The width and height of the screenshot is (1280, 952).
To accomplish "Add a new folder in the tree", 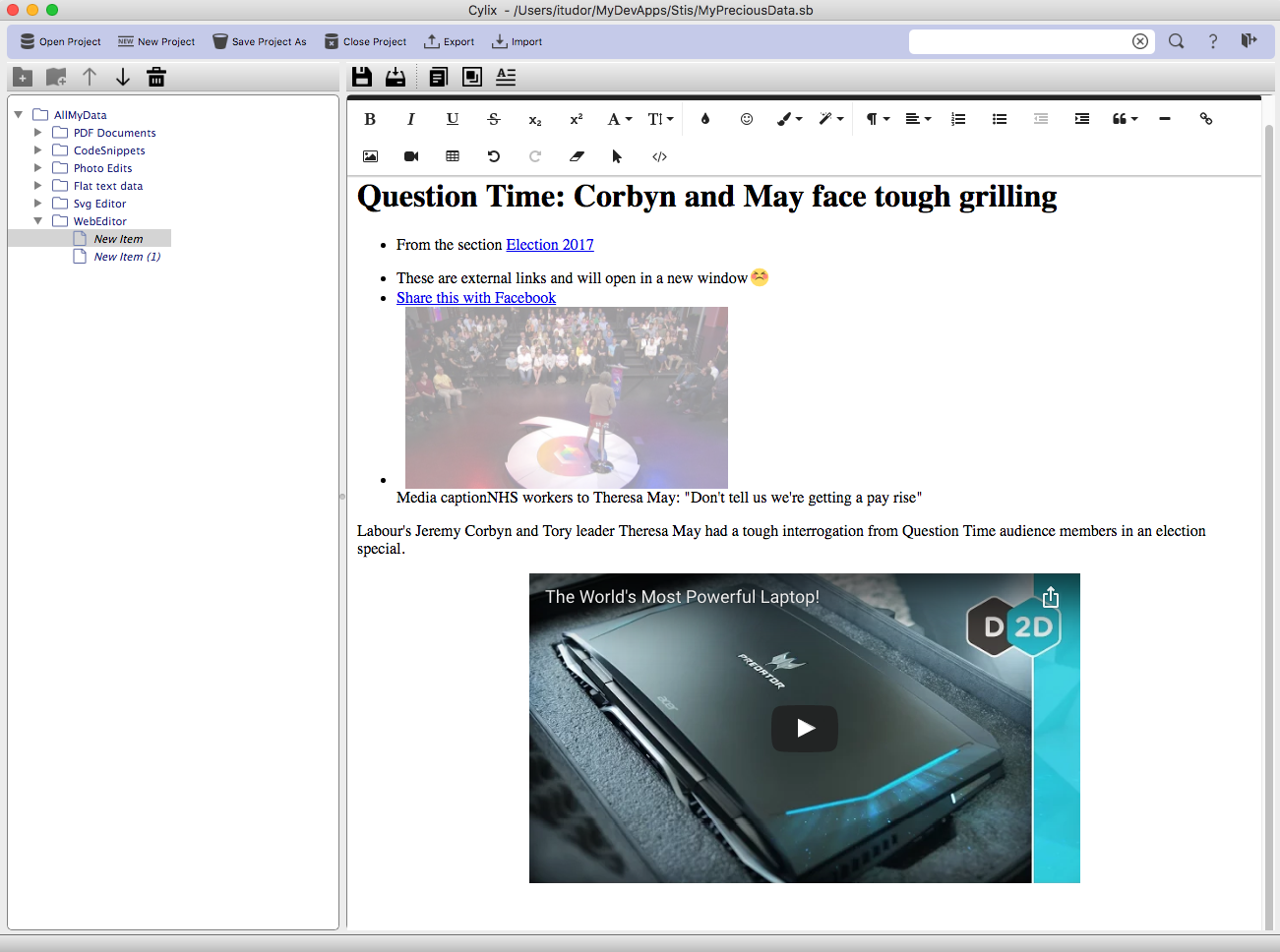I will [x=23, y=77].
